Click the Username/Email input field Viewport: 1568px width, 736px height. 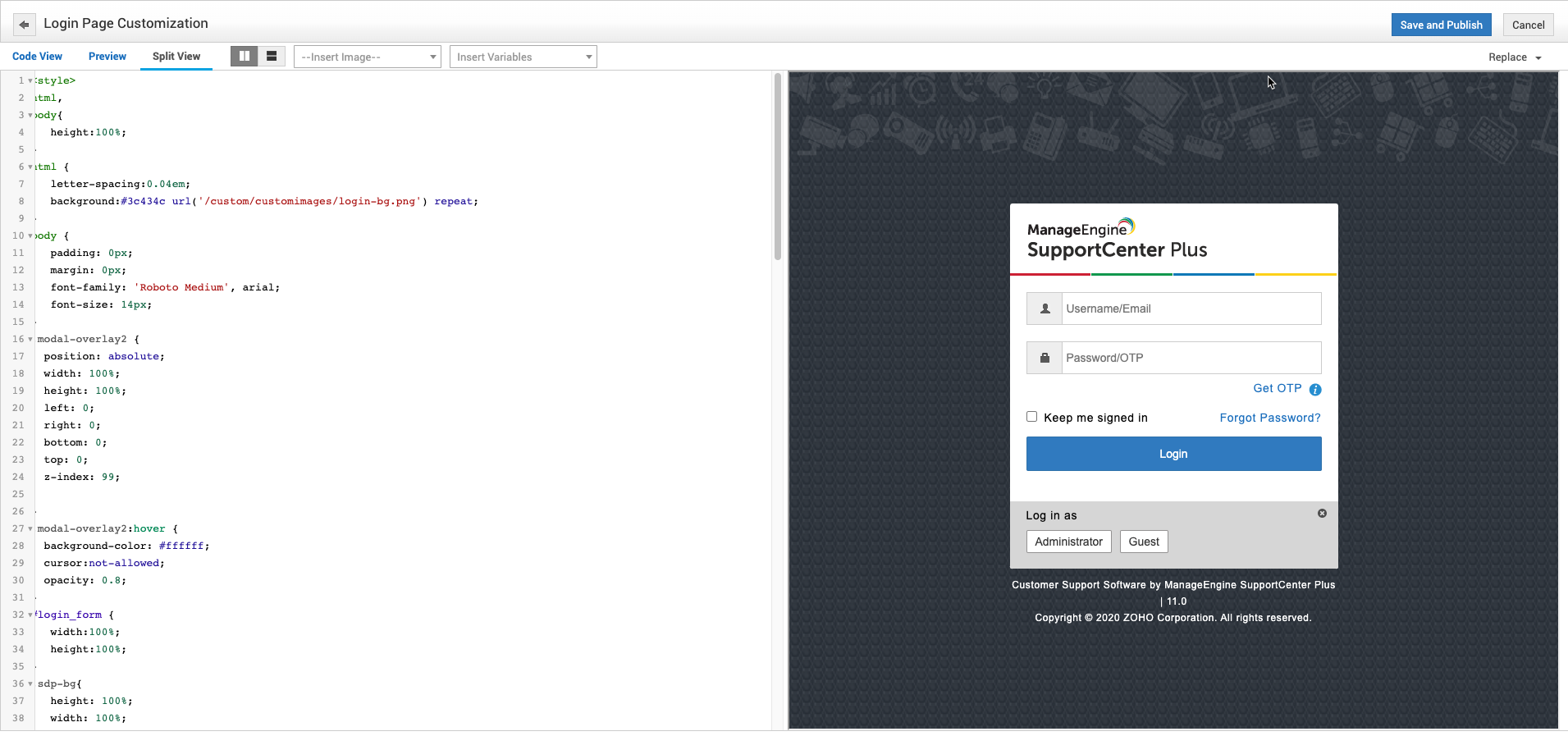(1191, 309)
